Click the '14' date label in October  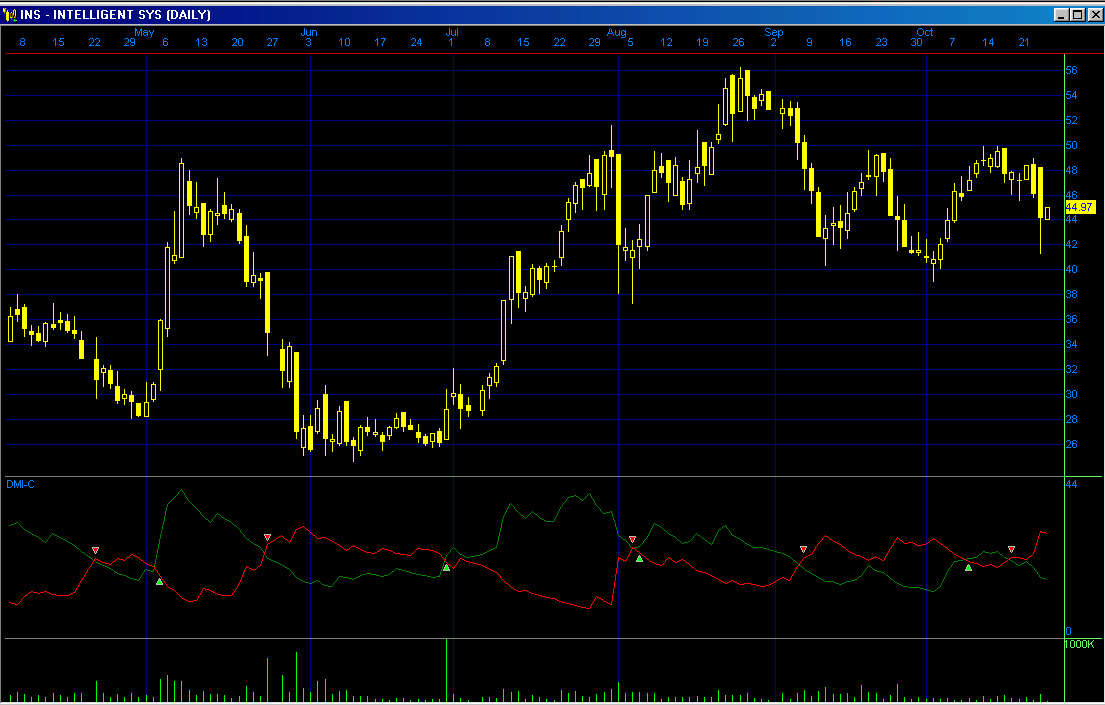[x=988, y=42]
